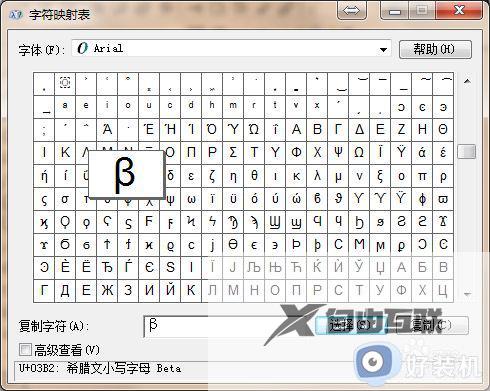Select the Cyrillic Ё character cell
490x391 pixels.
point(86,268)
